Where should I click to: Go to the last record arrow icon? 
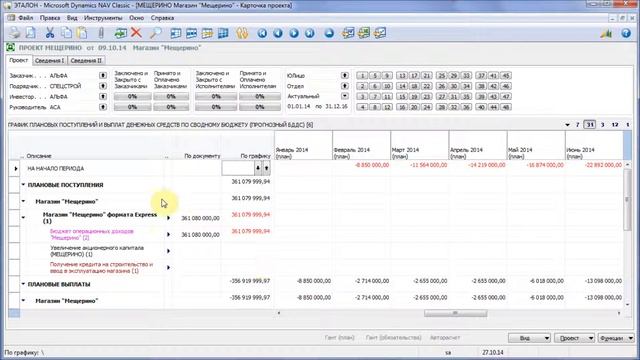(310, 33)
